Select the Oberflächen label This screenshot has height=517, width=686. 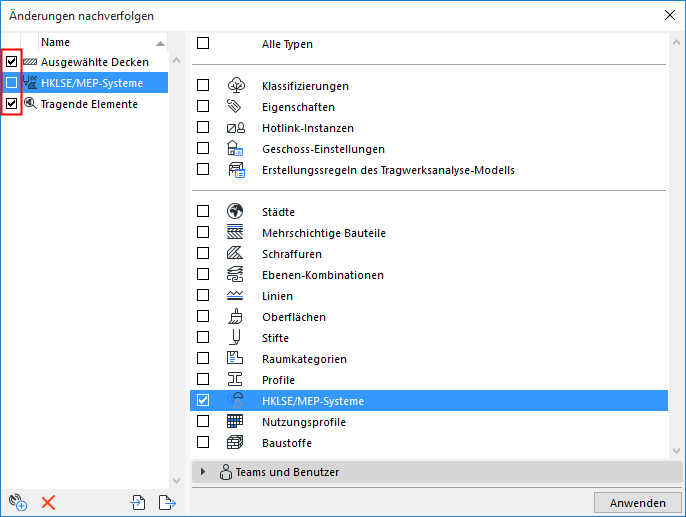(294, 317)
